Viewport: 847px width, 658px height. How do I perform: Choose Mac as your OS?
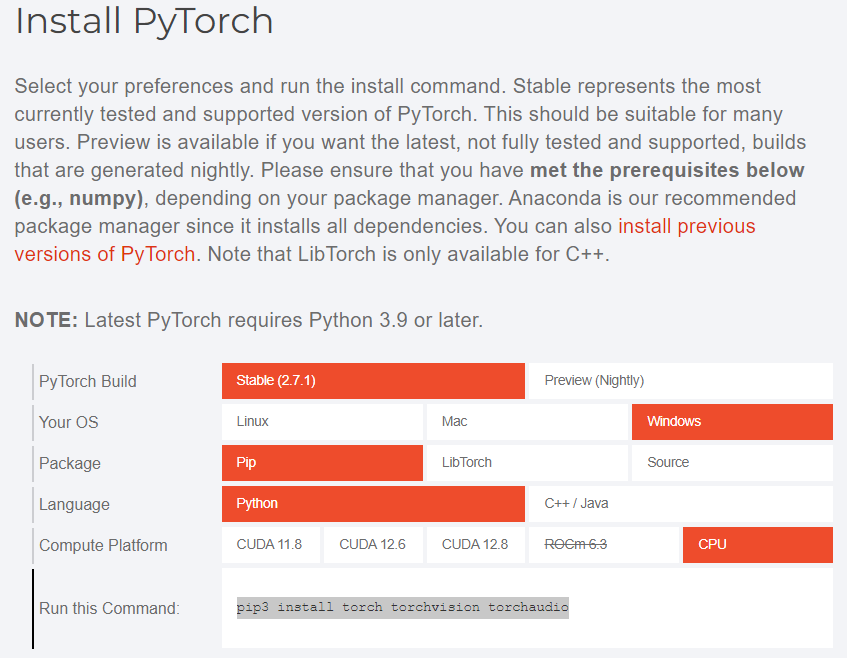(x=527, y=422)
